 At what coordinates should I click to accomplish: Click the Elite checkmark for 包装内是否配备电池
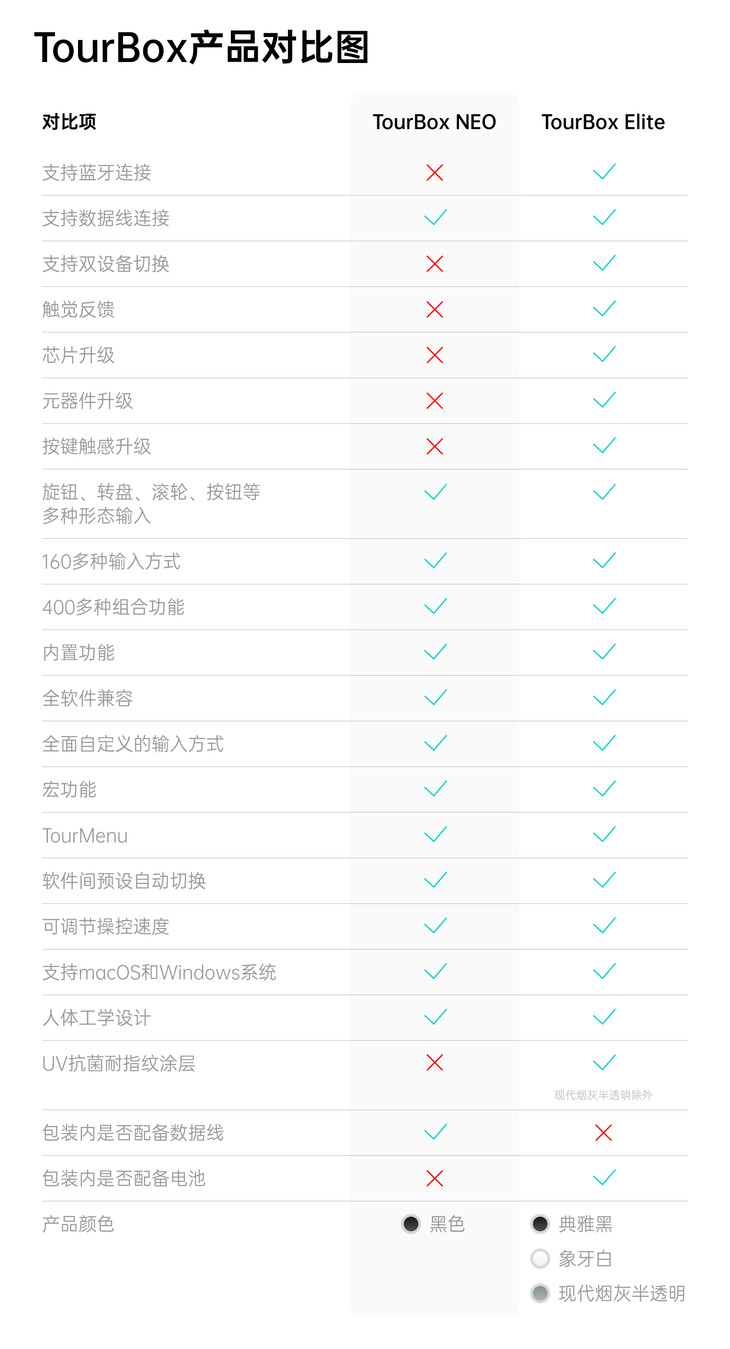tap(603, 1178)
